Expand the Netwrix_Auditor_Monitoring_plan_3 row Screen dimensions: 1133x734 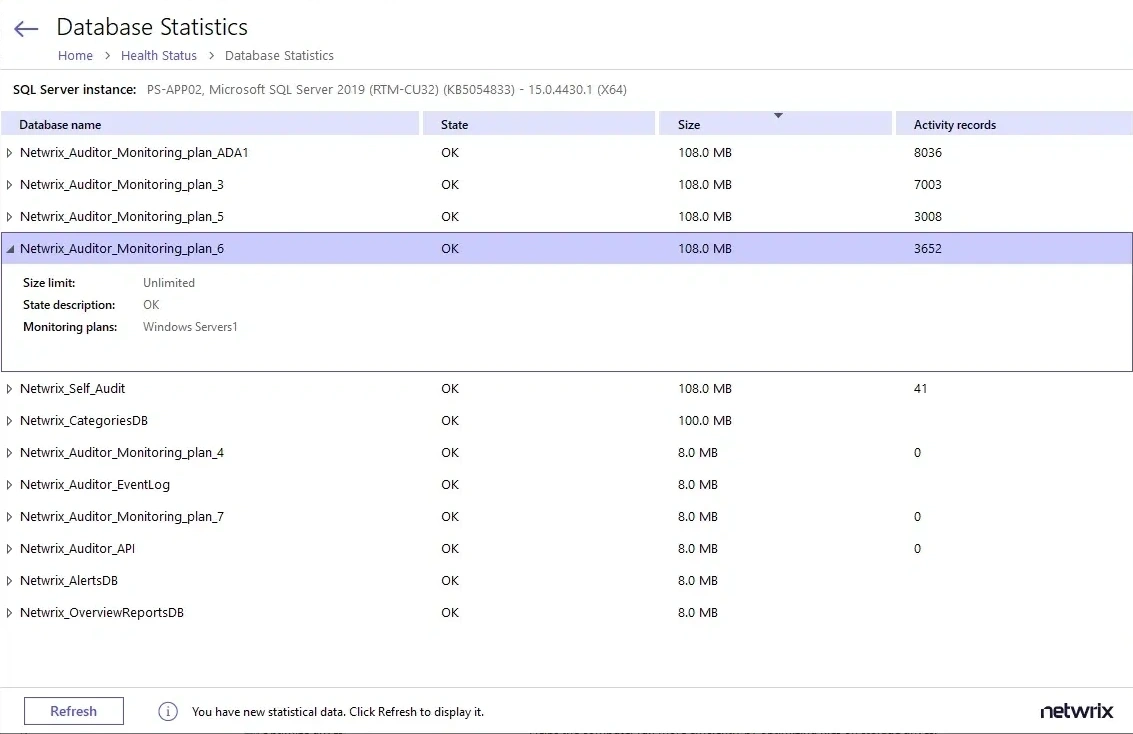click(8, 184)
